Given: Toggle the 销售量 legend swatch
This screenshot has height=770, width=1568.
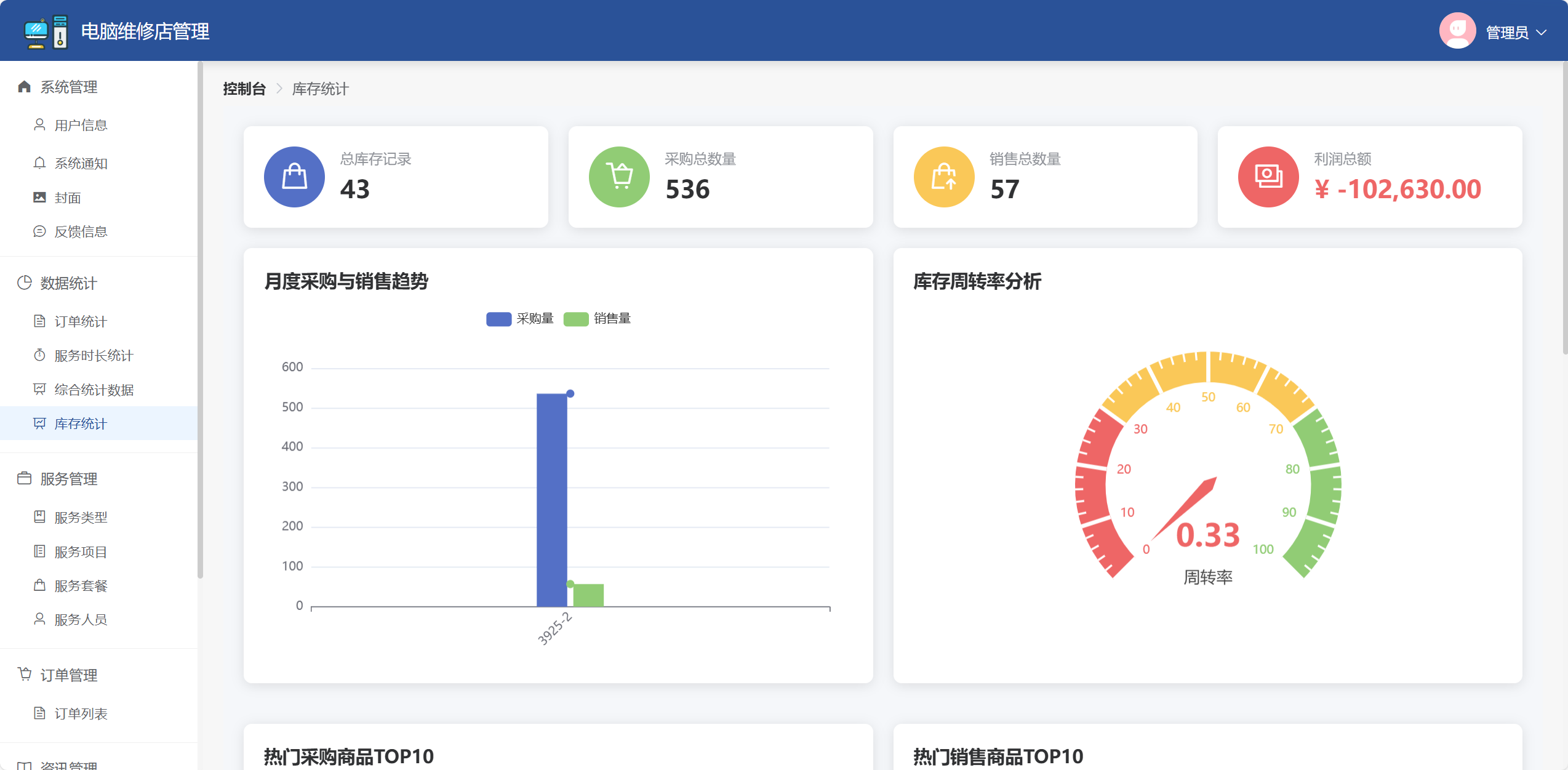Looking at the screenshot, I should (576, 319).
